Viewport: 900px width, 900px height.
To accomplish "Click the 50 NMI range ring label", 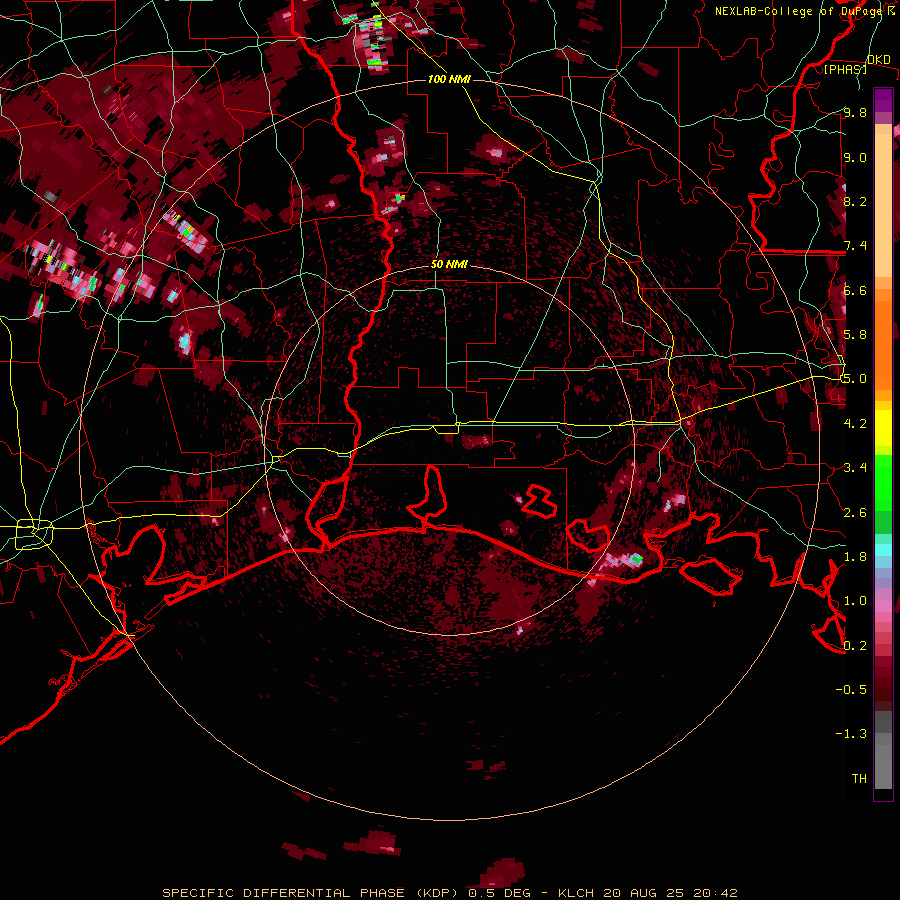I will coord(449,264).
